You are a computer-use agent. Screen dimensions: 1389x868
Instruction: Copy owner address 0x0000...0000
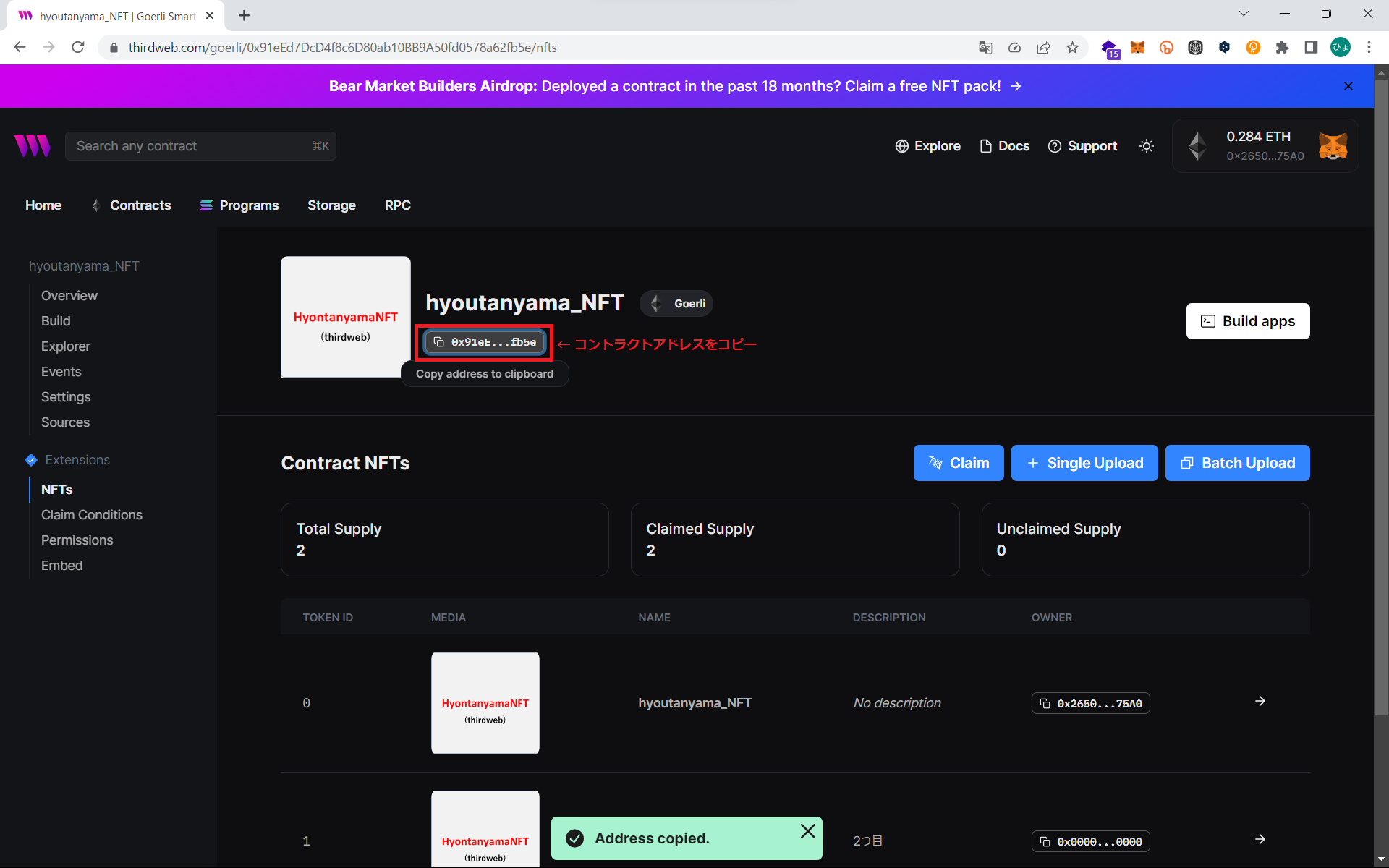coord(1090,841)
